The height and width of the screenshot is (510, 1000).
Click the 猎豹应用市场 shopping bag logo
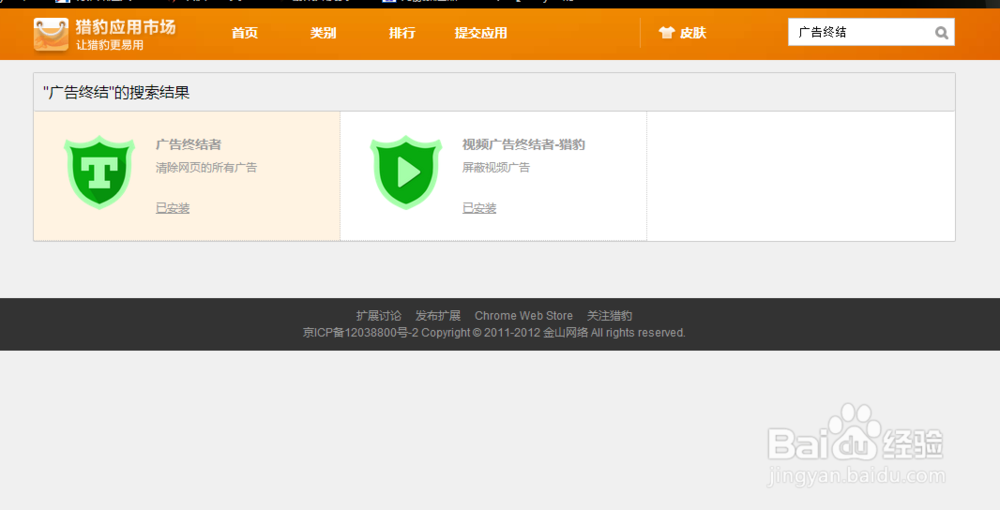(51, 34)
